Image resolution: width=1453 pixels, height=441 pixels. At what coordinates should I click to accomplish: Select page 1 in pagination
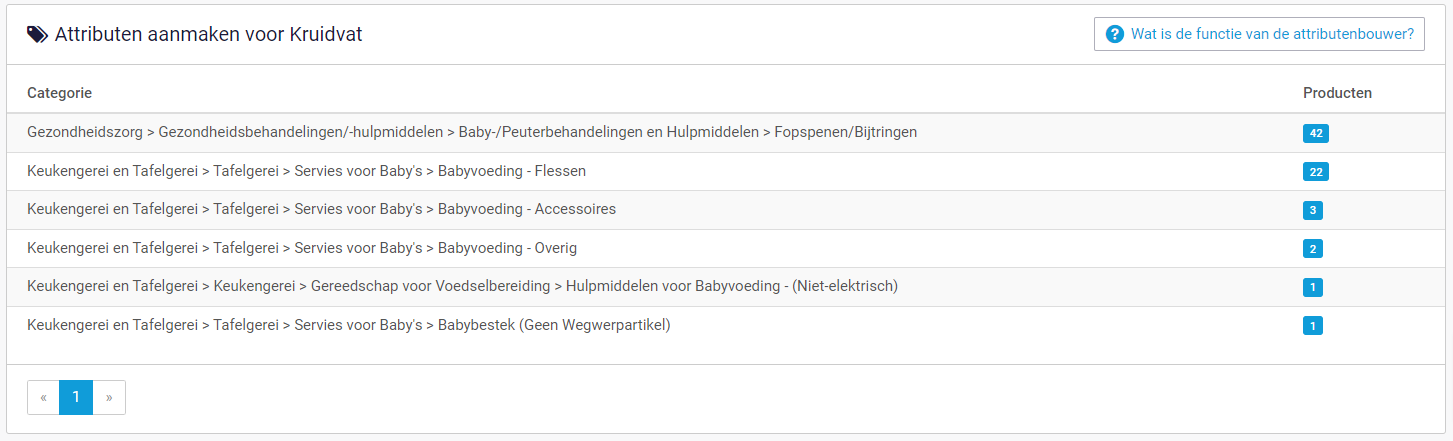[x=76, y=397]
